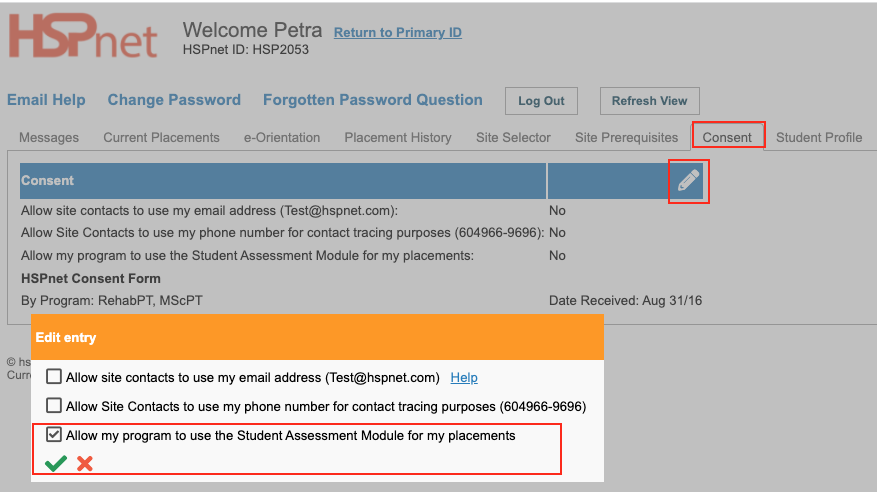Image resolution: width=877 pixels, height=492 pixels.
Task: Open Site Prerequisites tab
Action: (x=626, y=138)
